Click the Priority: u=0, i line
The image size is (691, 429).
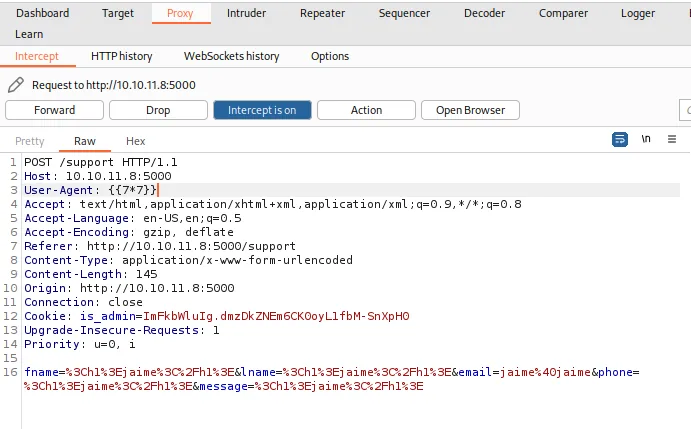pos(80,344)
